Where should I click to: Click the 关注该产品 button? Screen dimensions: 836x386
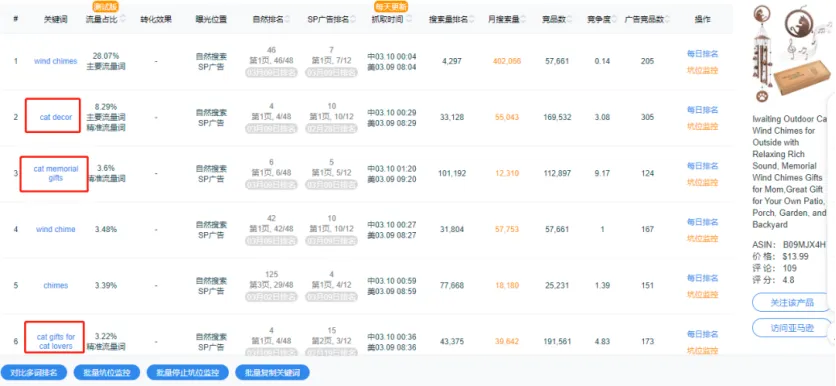click(x=792, y=302)
